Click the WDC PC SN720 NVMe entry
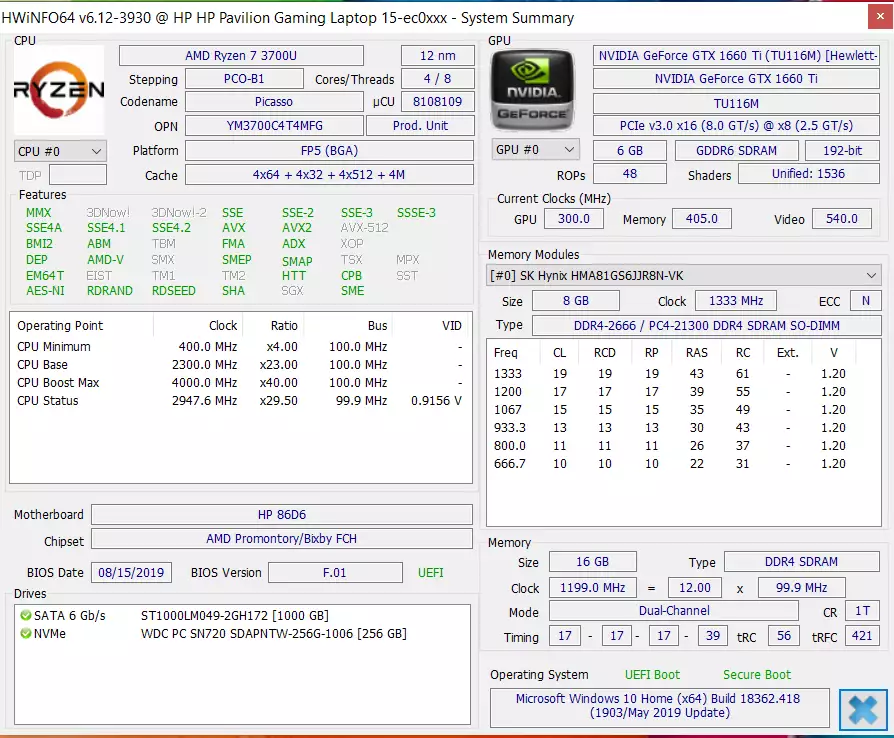The image size is (894, 738). tap(274, 634)
